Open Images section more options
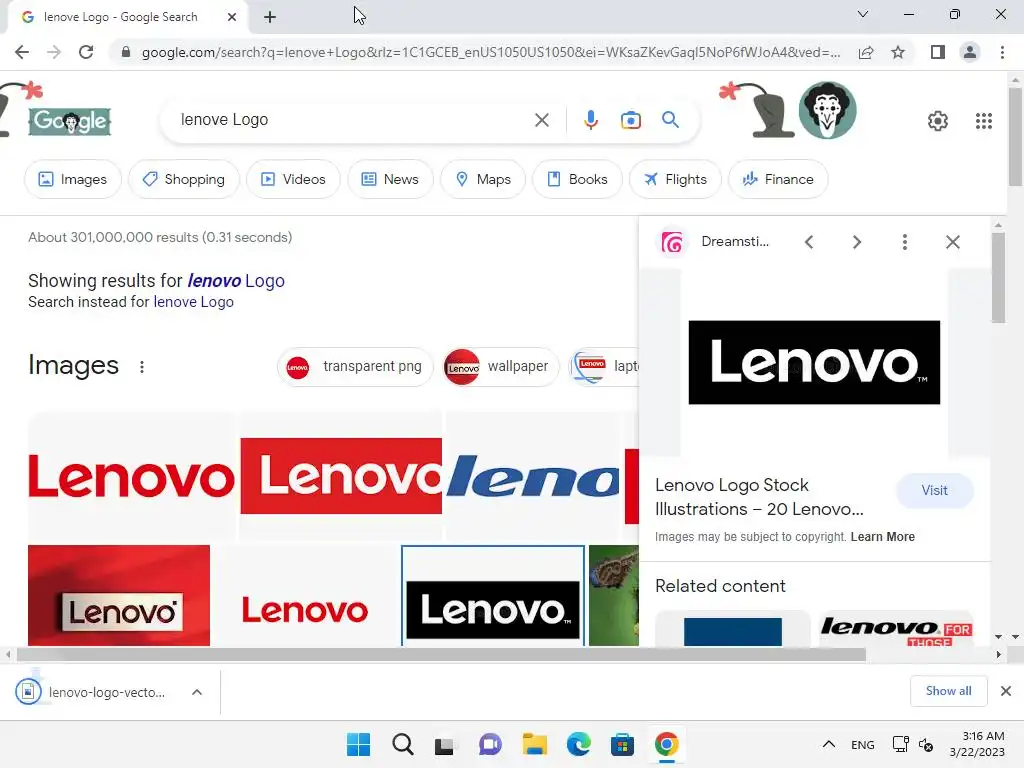Image resolution: width=1024 pixels, height=768 pixels. point(142,367)
